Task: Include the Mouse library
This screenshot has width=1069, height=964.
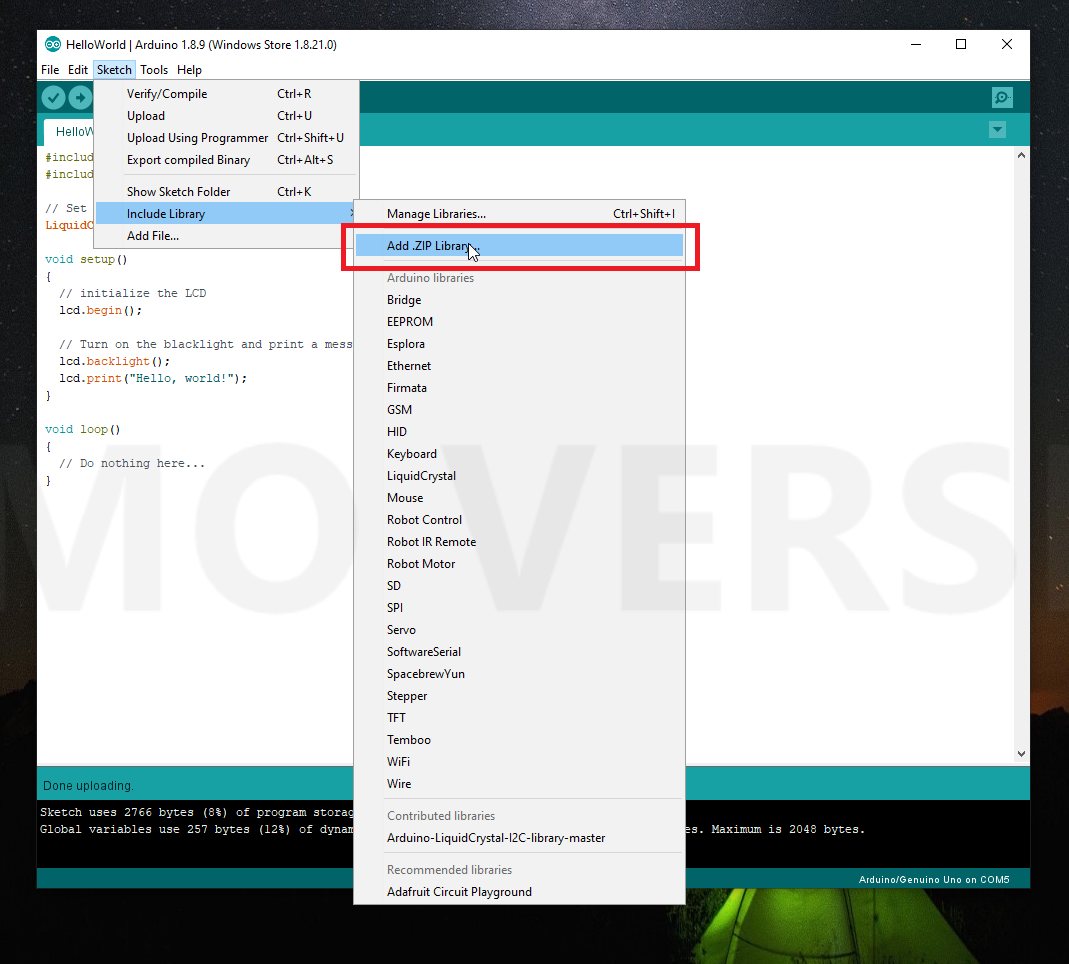Action: click(519, 498)
